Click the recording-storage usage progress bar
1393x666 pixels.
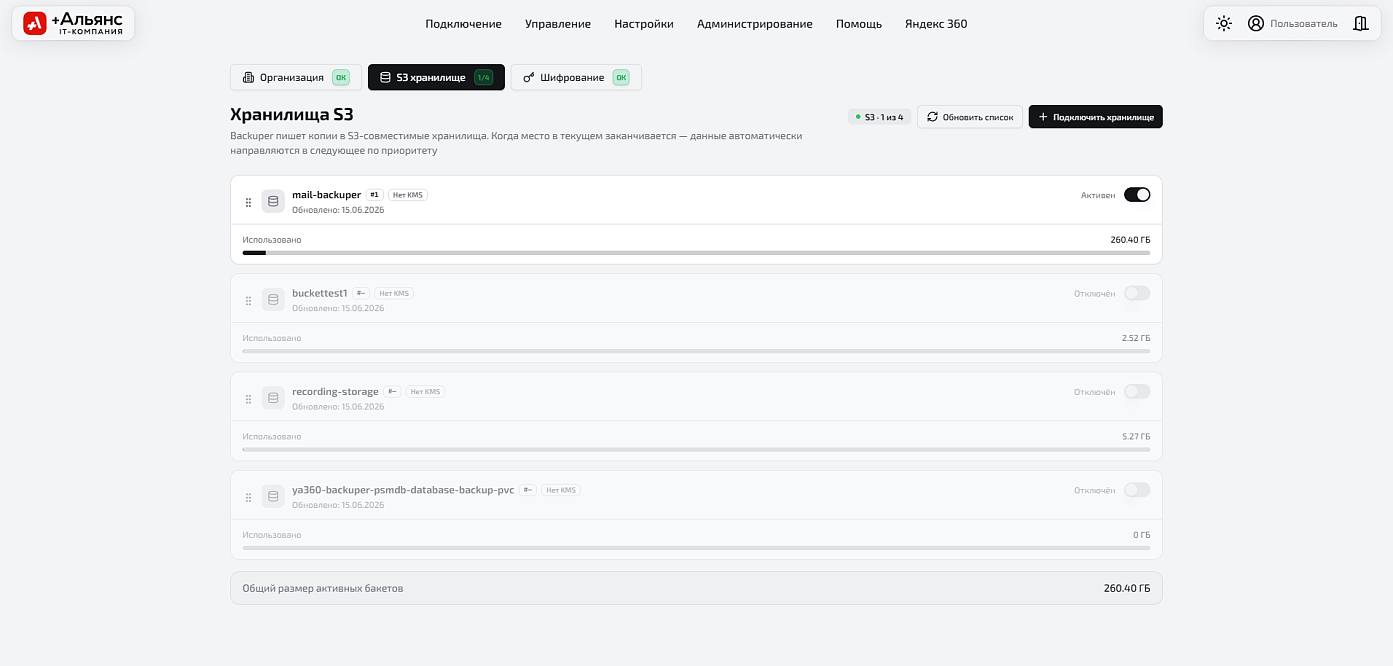coord(696,450)
